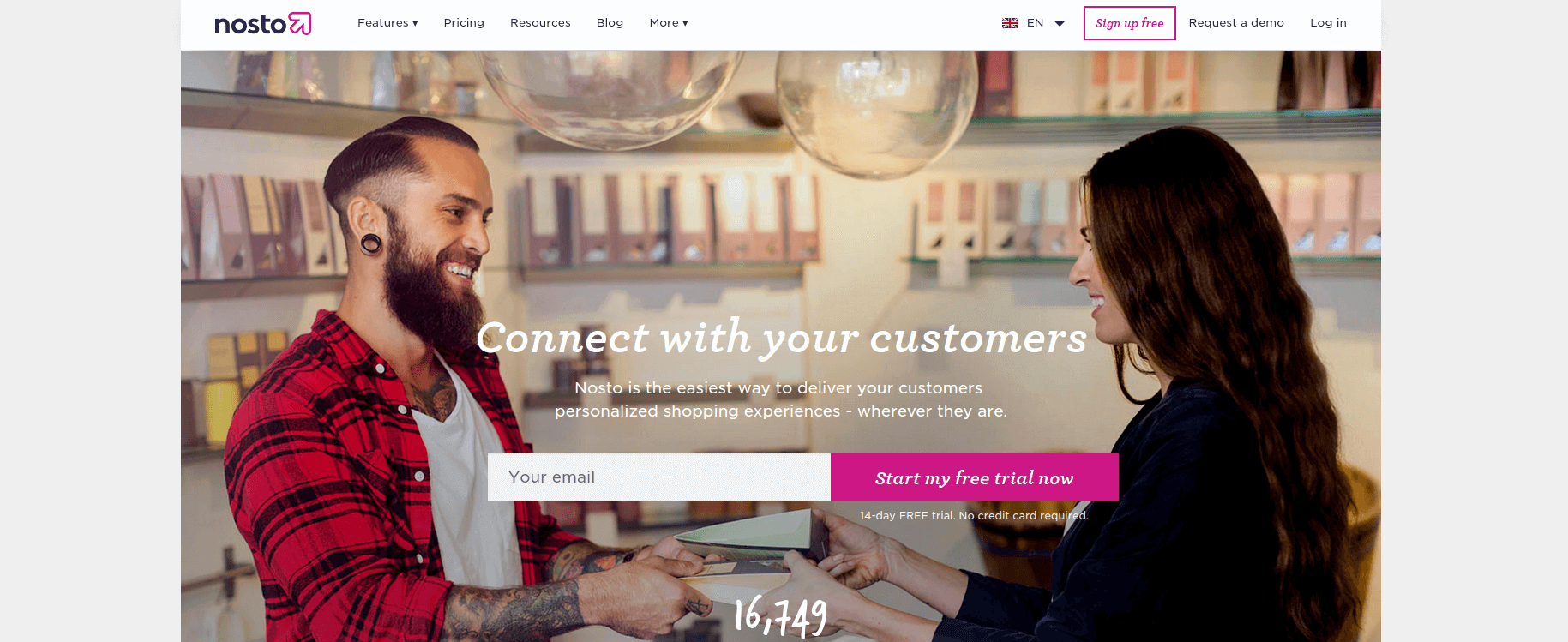The image size is (1568, 642).
Task: Expand the EN language dropdown arrow
Action: (x=1060, y=23)
